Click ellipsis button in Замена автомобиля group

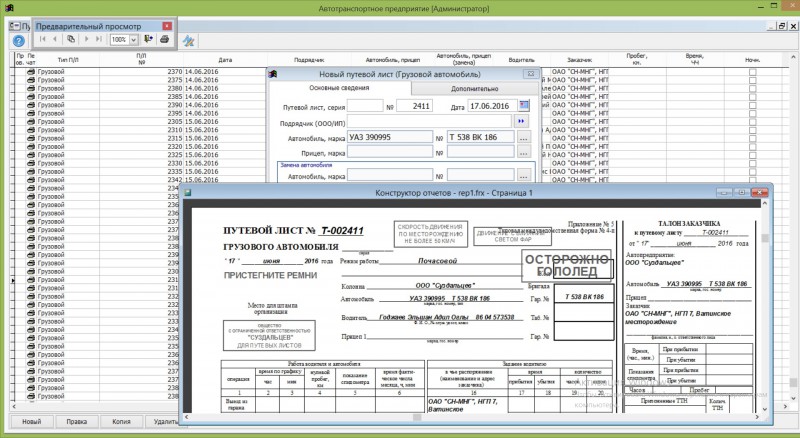pos(523,176)
